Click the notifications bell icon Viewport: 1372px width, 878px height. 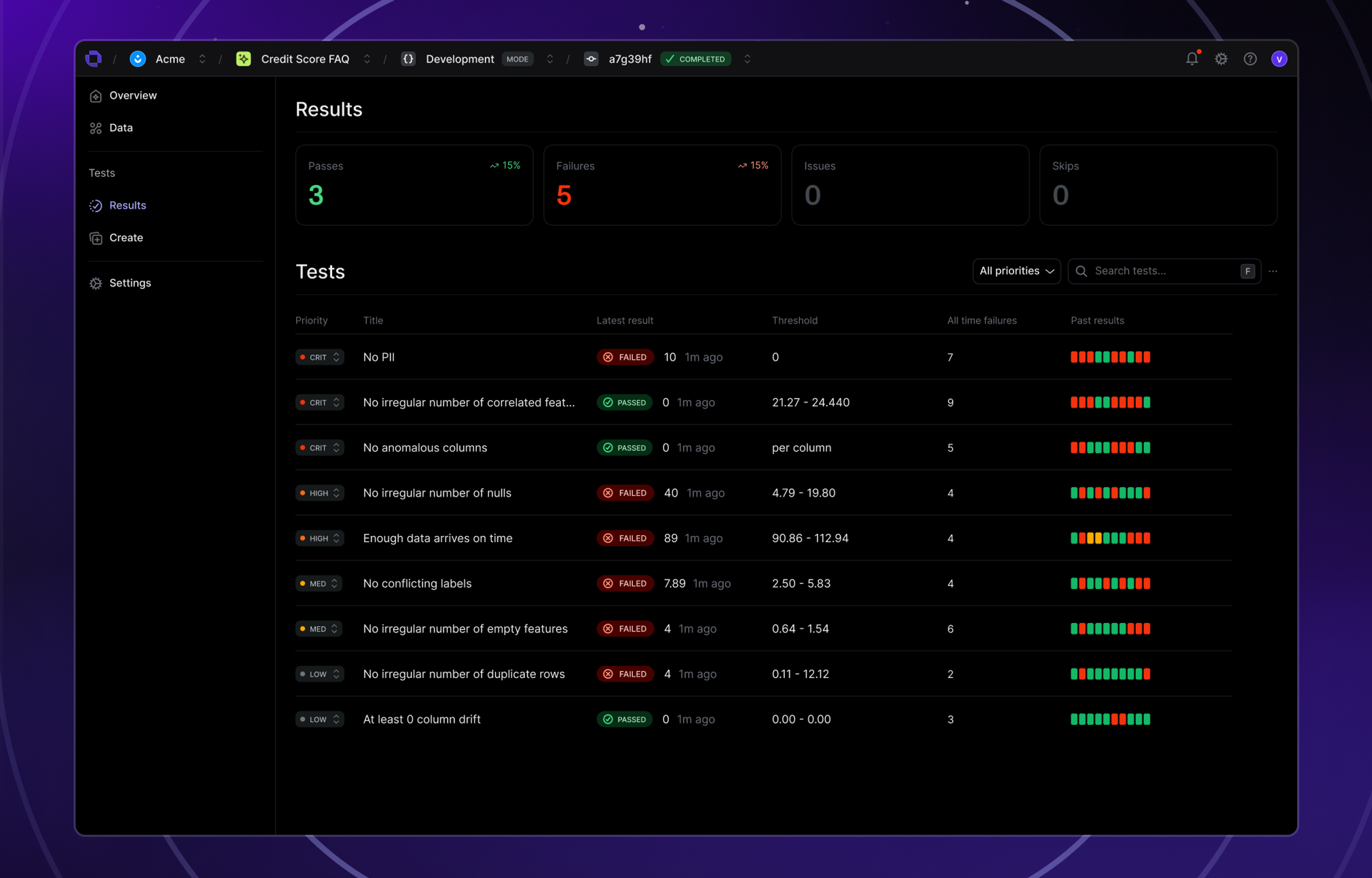pos(1192,59)
